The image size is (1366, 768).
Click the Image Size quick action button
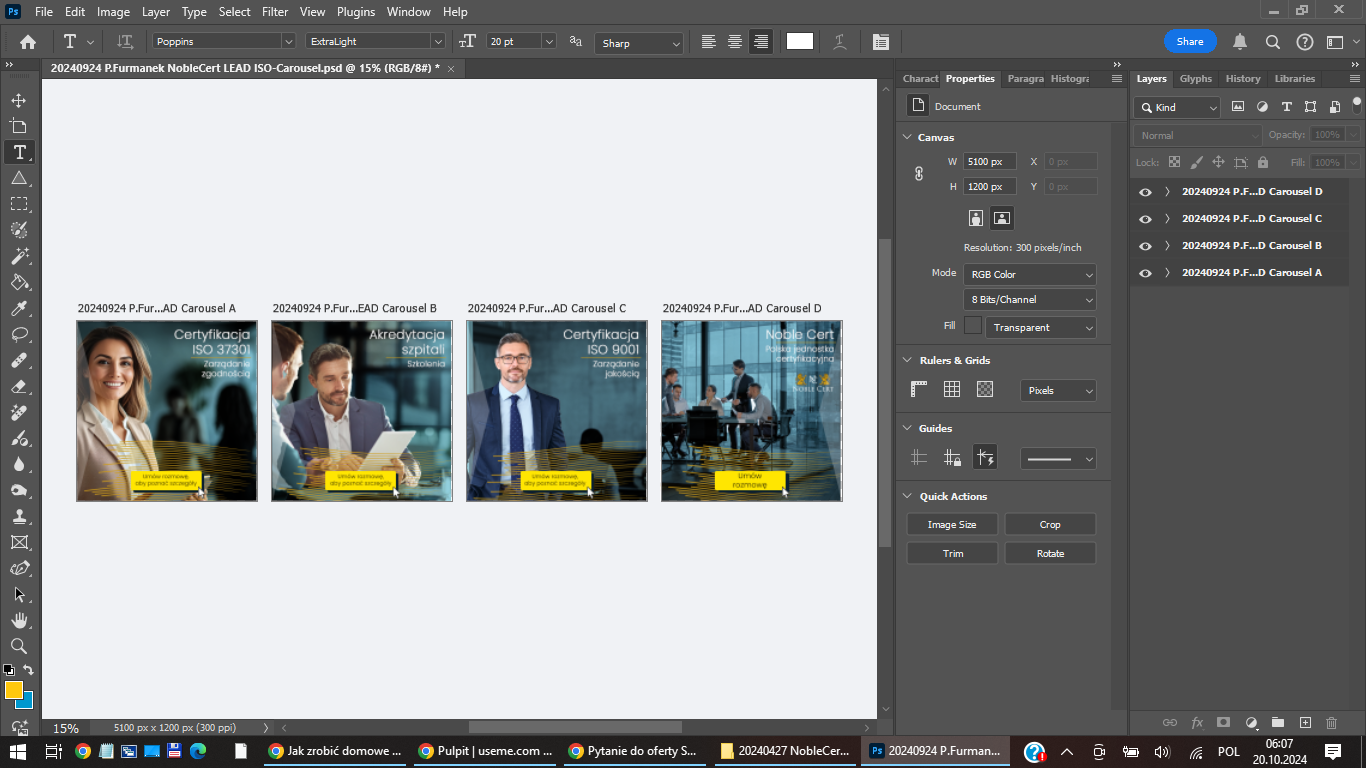[951, 525]
